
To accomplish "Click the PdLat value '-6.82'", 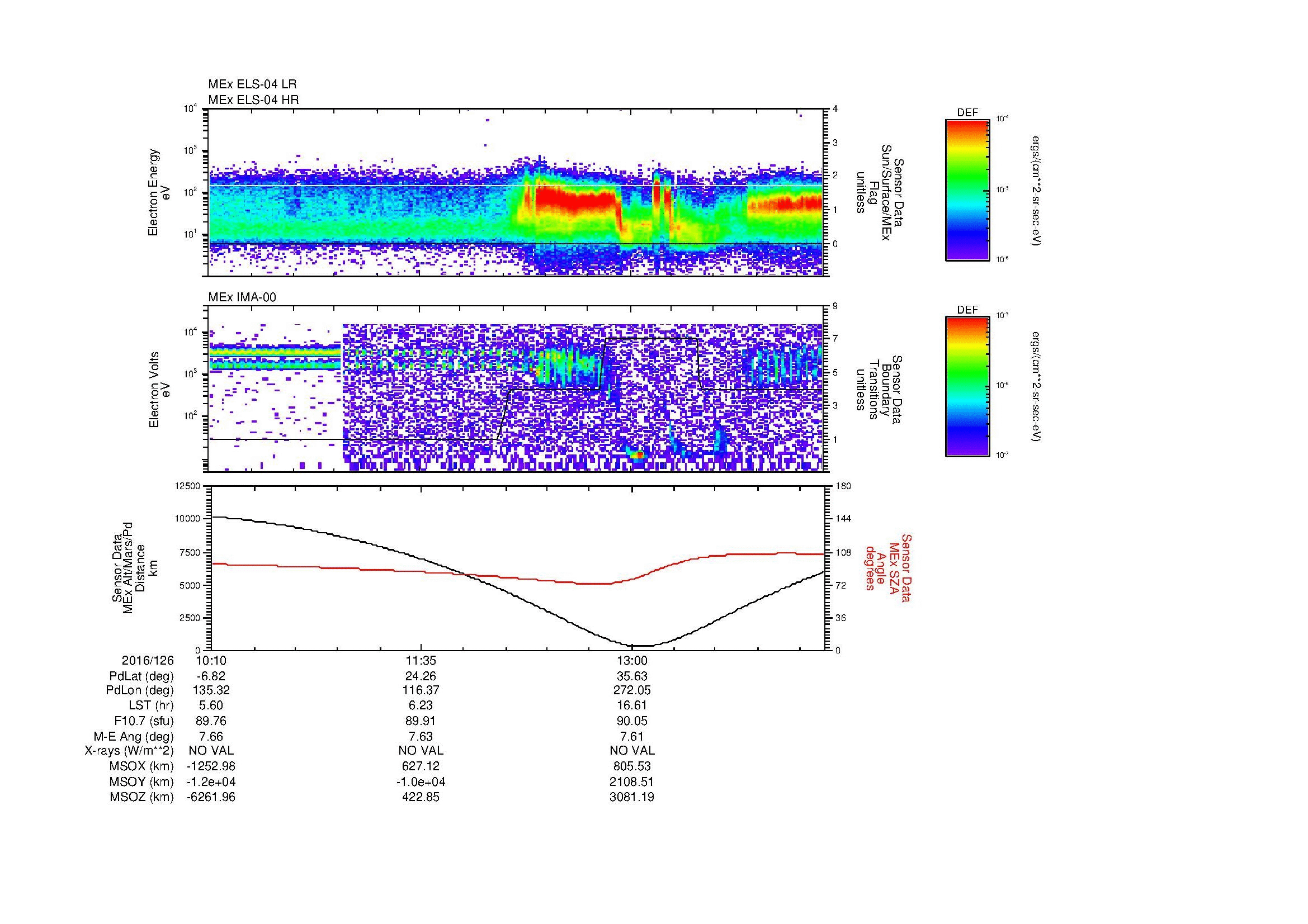I will point(211,676).
